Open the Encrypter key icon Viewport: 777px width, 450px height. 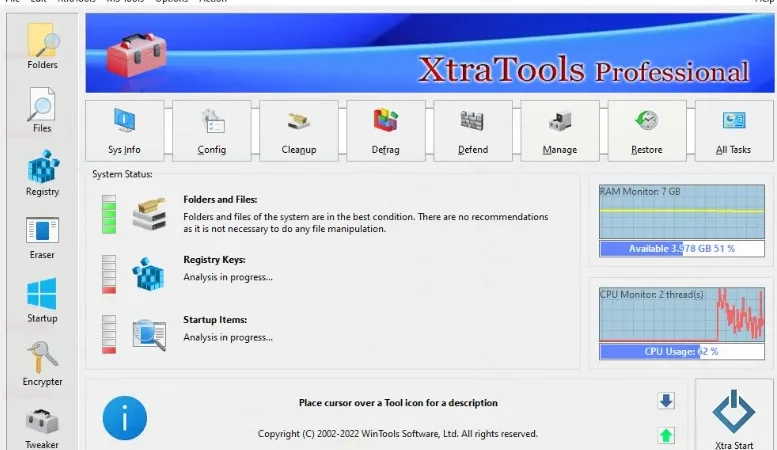click(x=43, y=363)
